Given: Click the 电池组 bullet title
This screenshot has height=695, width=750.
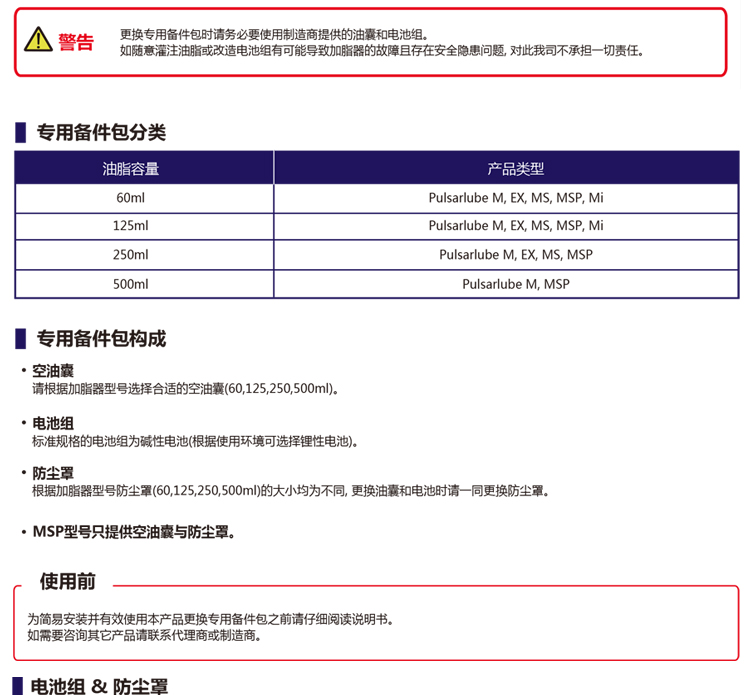Looking at the screenshot, I should click(x=53, y=423).
